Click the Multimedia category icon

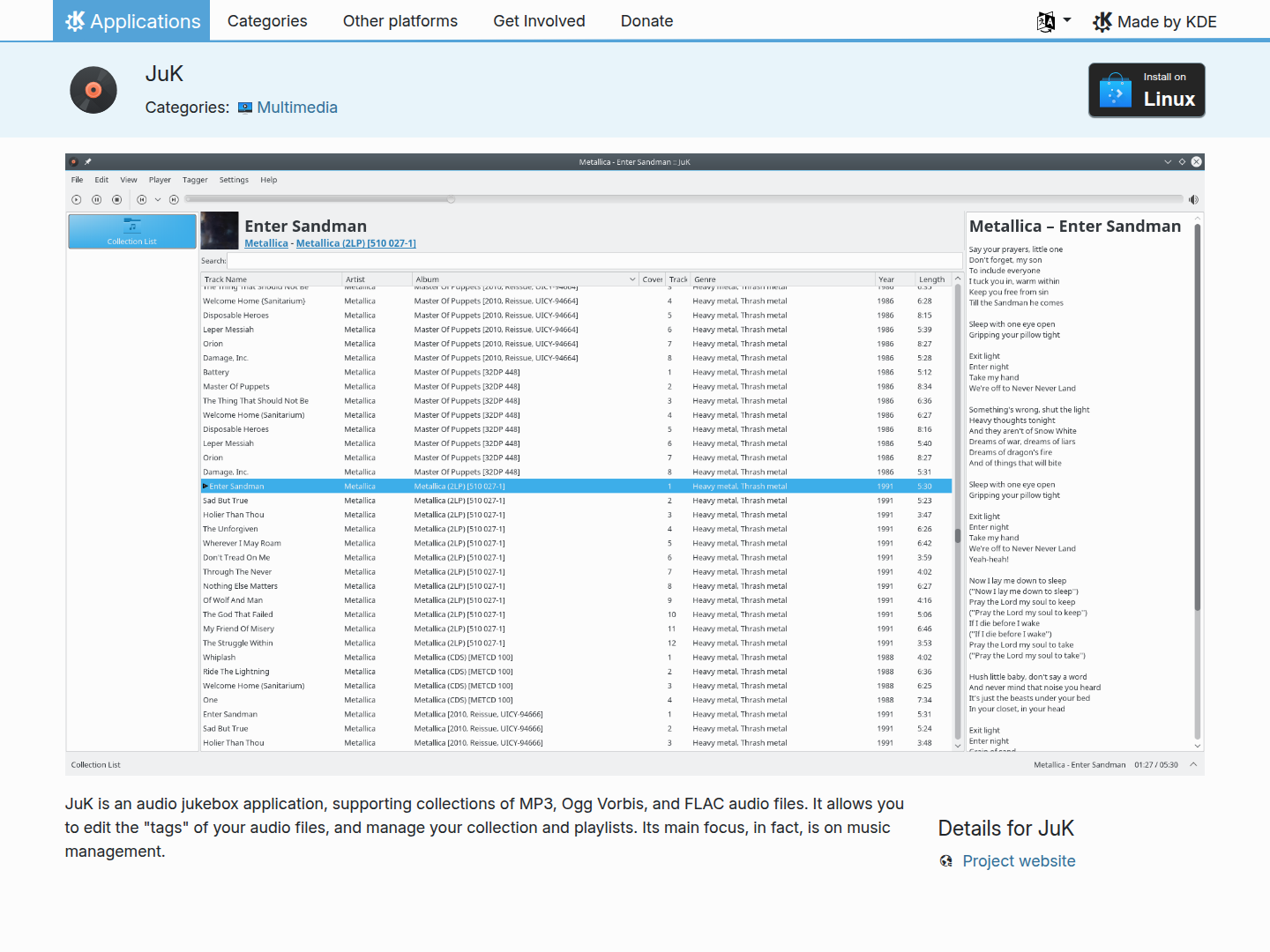tap(245, 108)
